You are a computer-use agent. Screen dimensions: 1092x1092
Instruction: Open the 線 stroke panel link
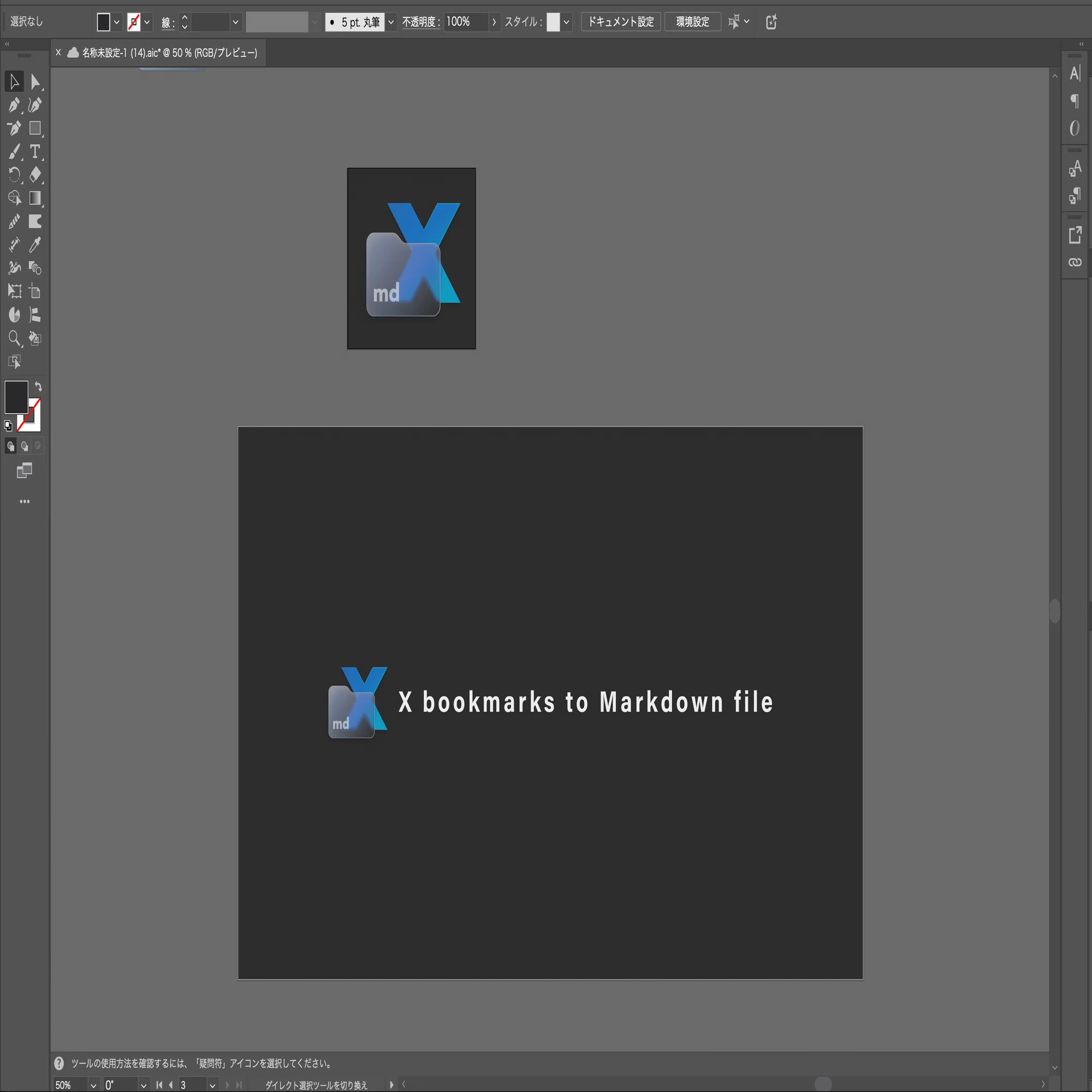tap(168, 22)
